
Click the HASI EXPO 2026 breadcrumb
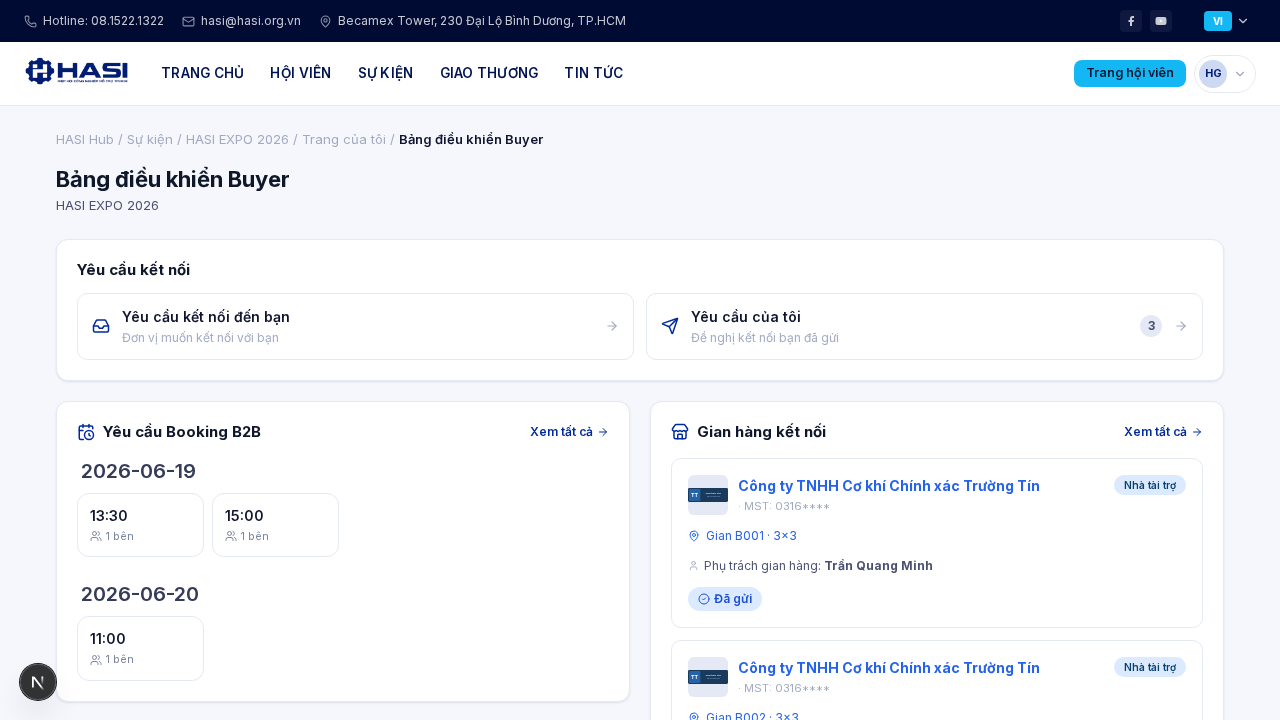(237, 139)
